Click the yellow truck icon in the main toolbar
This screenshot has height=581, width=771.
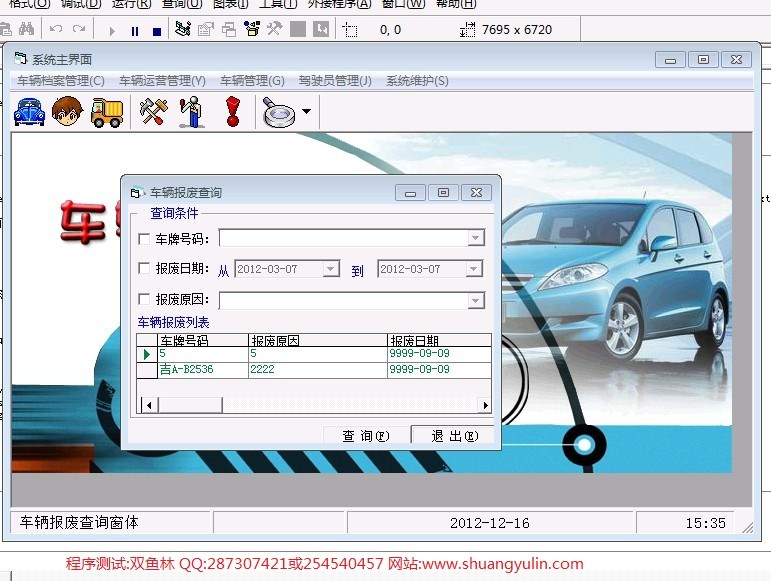click(107, 112)
